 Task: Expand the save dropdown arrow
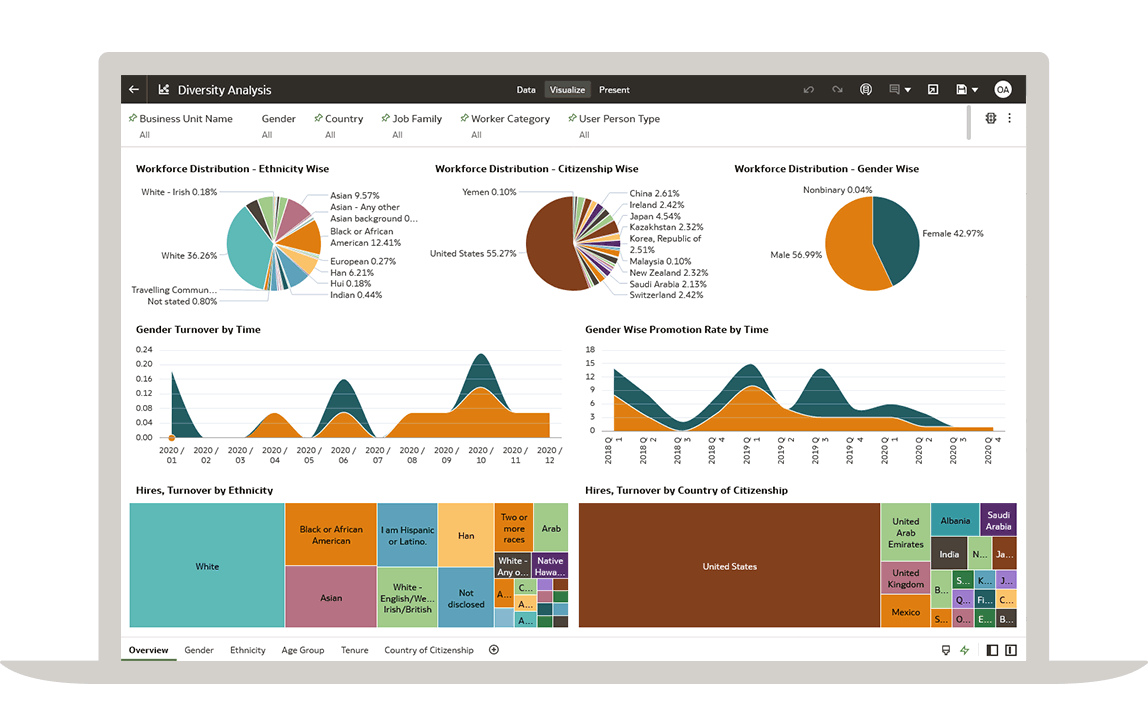pos(975,90)
